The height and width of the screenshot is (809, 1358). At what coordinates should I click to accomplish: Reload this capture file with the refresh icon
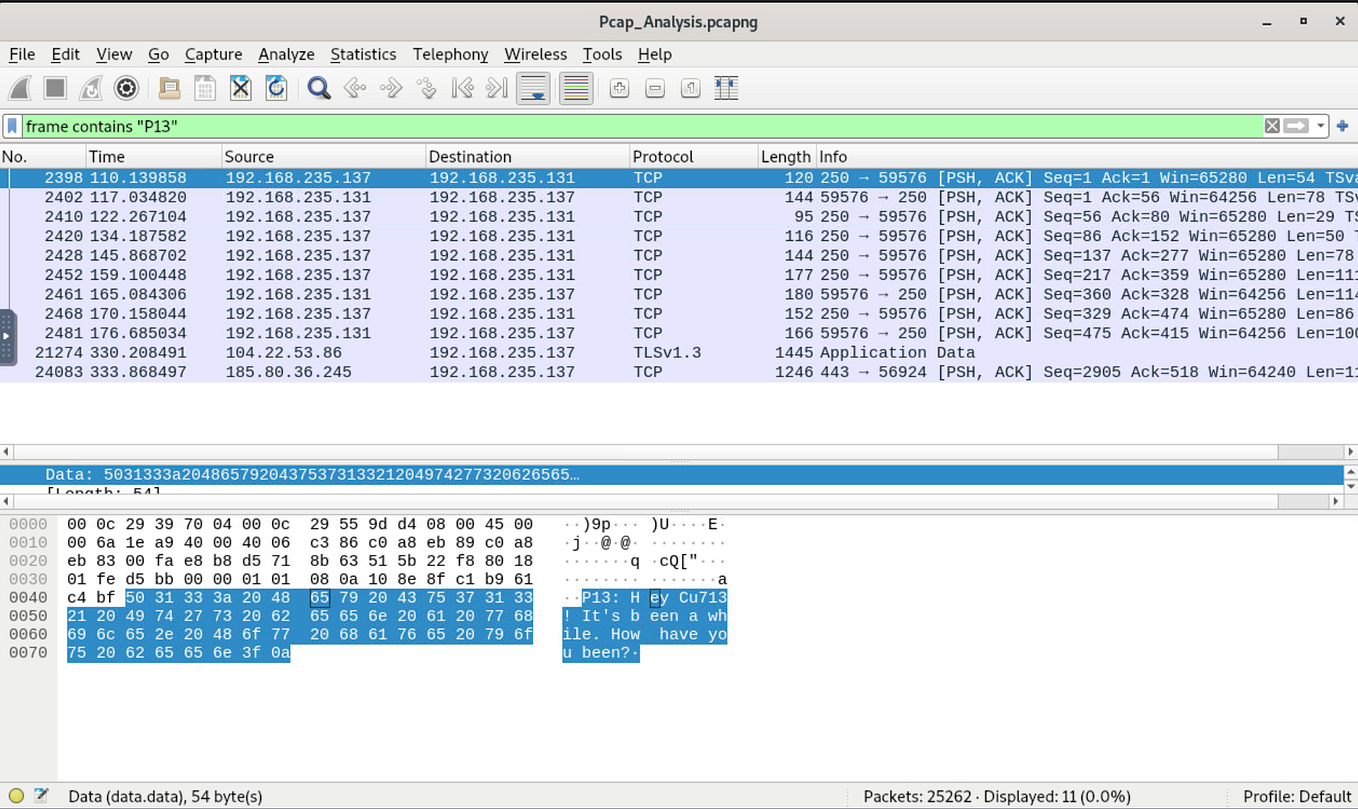click(277, 88)
